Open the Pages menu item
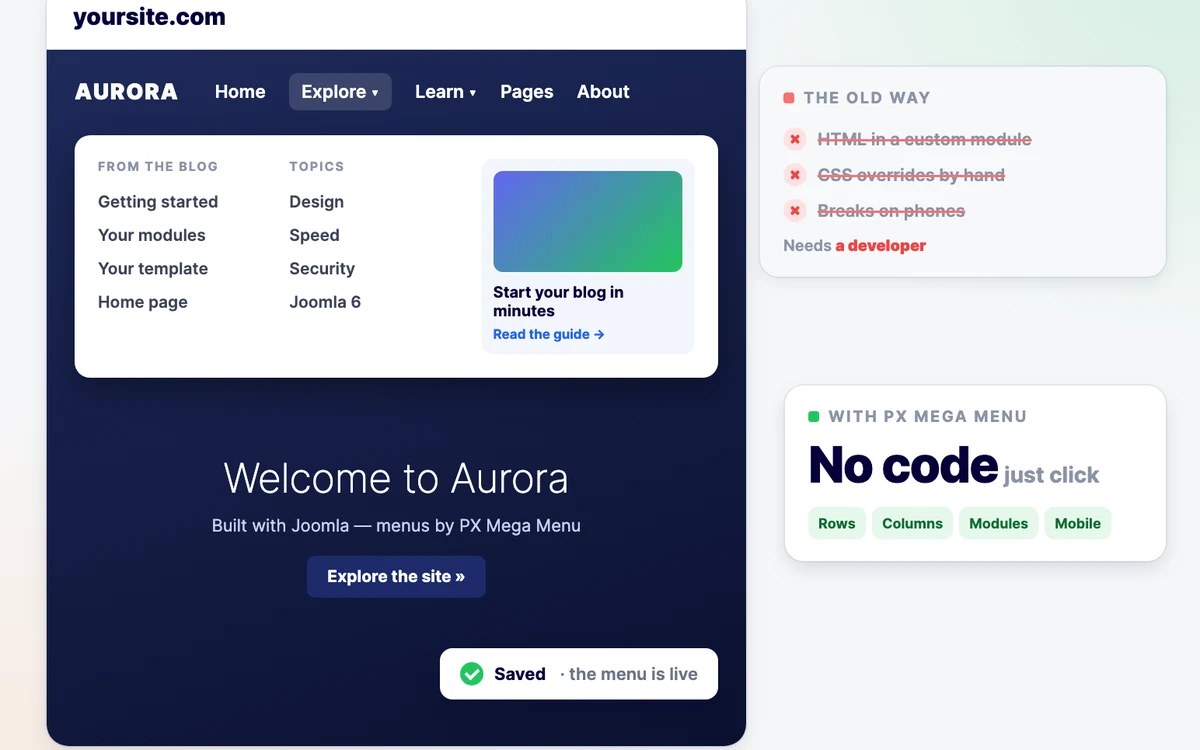The image size is (1200, 750). pyautogui.click(x=527, y=92)
